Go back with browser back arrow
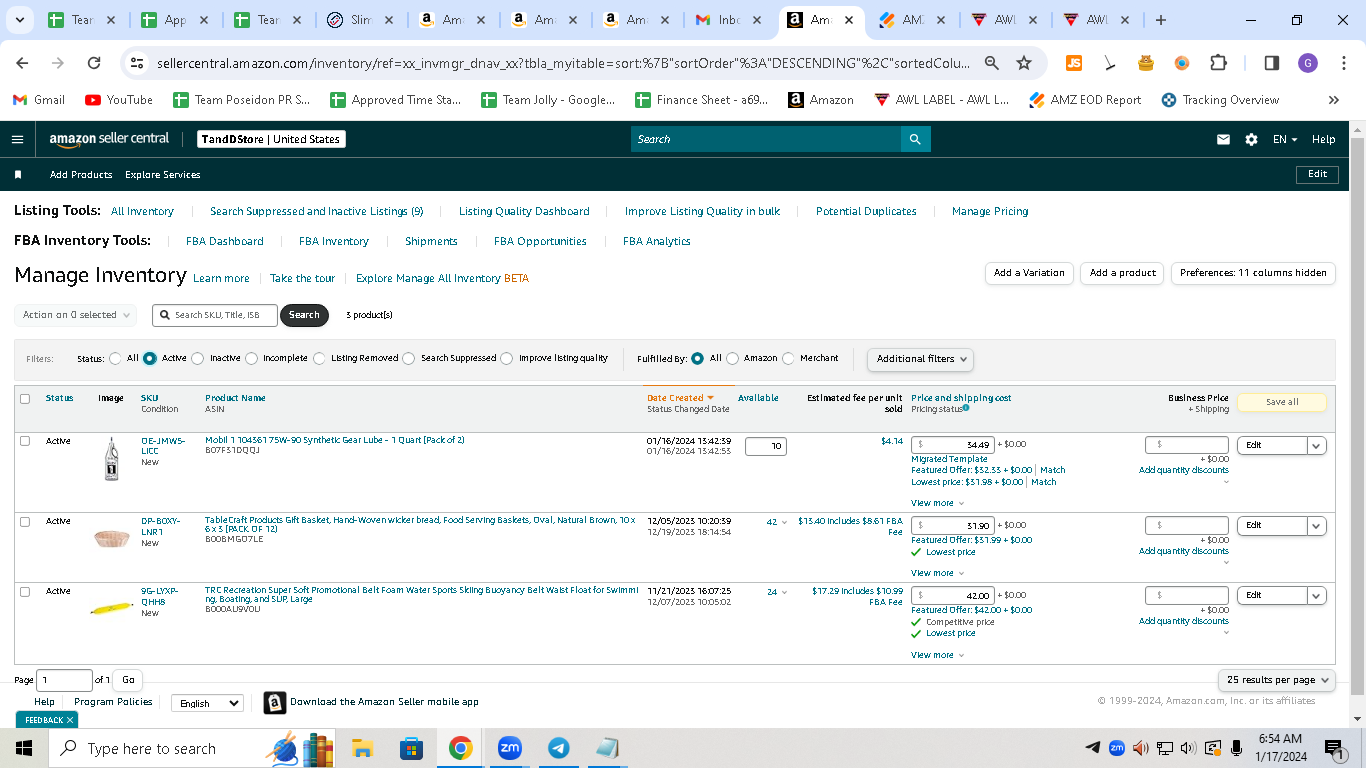The image size is (1366, 768). click(x=22, y=63)
